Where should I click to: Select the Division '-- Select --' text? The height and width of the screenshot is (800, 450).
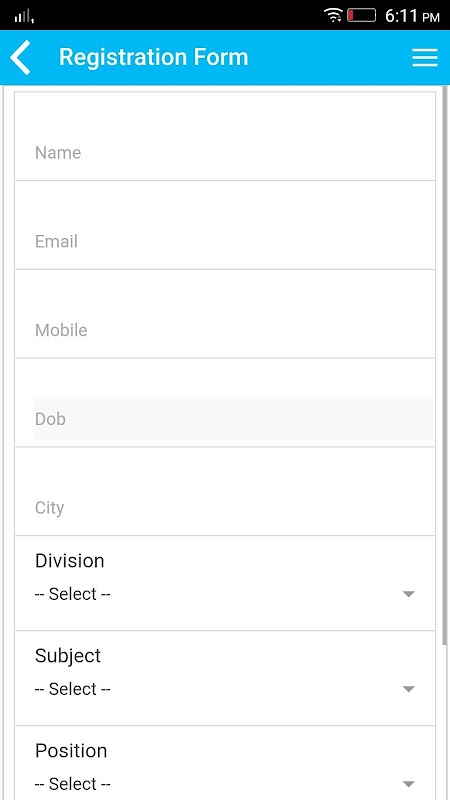click(x=72, y=594)
